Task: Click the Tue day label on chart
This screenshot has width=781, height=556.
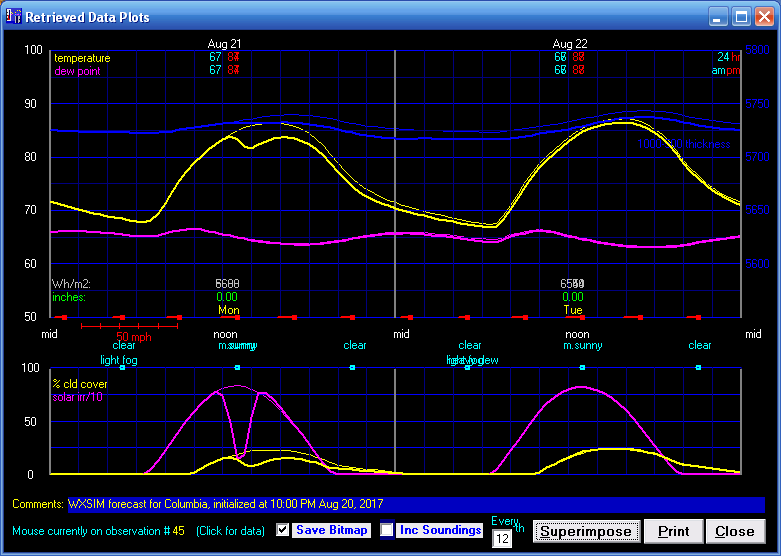Action: (572, 310)
